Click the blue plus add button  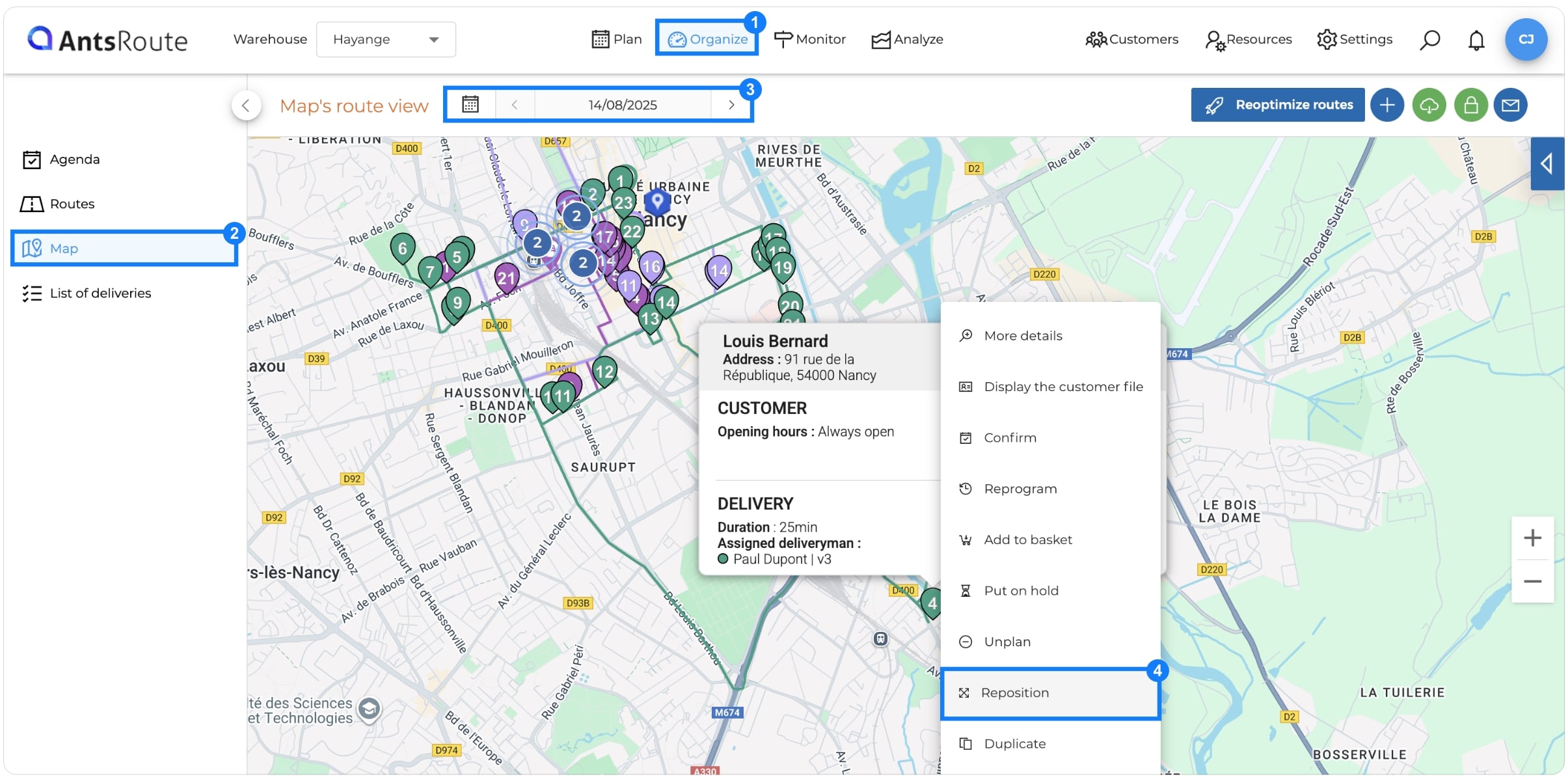click(1386, 105)
